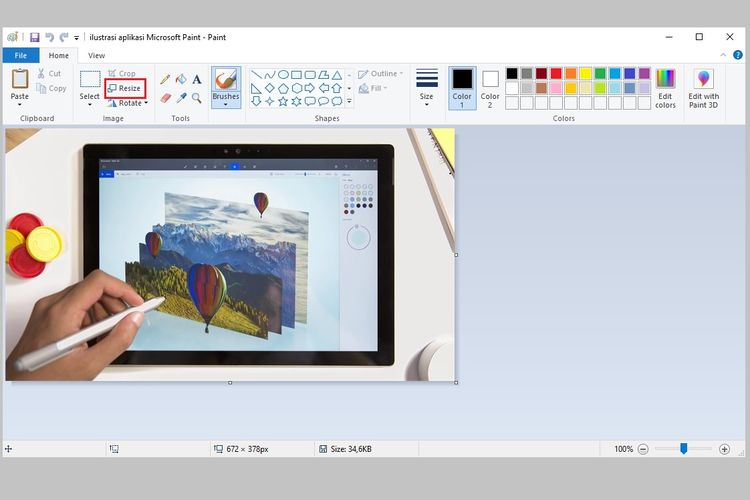This screenshot has height=500, width=750.
Task: Open the File menu
Action: pos(21,56)
